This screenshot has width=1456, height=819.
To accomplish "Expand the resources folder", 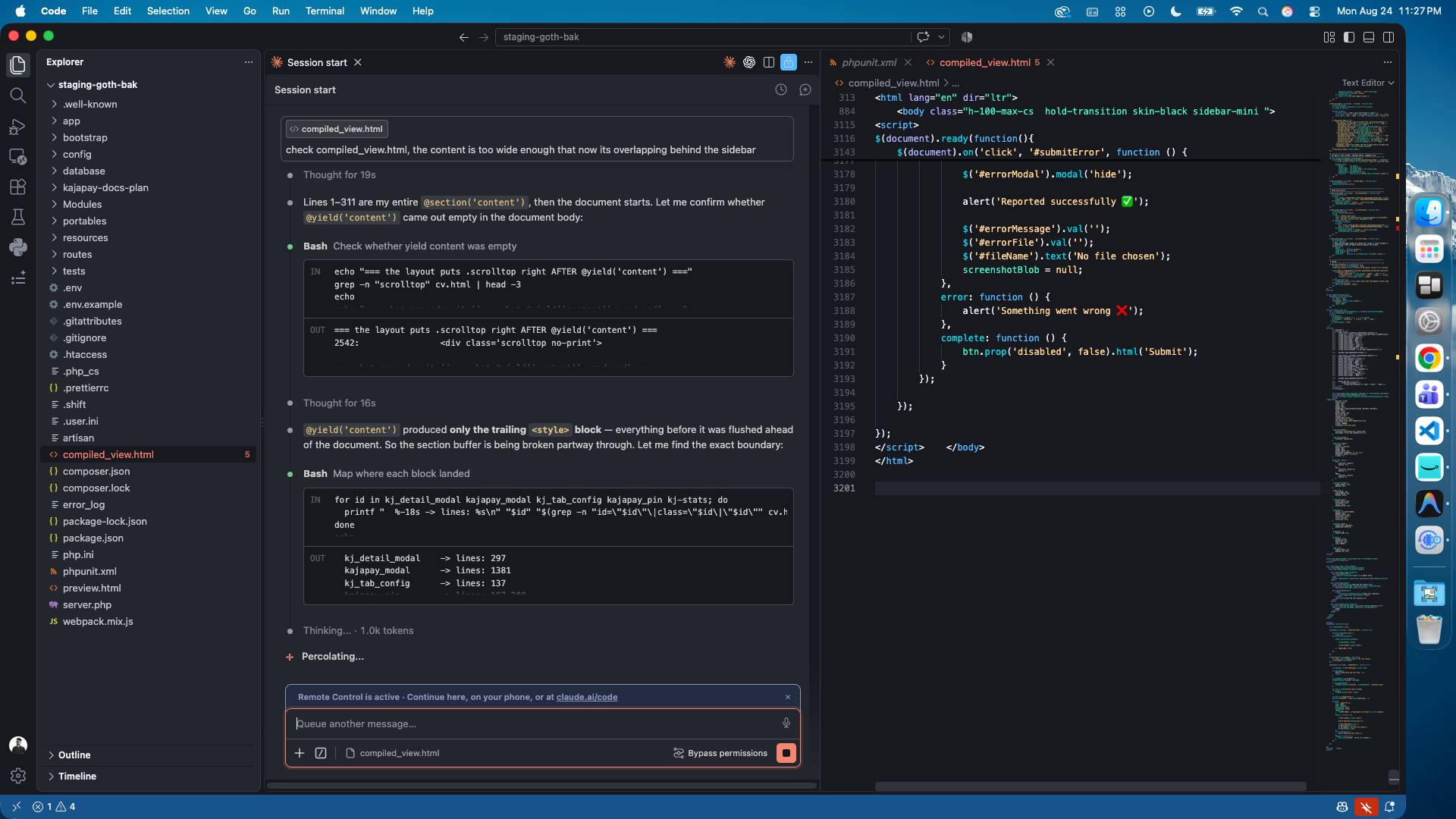I will (x=85, y=237).
